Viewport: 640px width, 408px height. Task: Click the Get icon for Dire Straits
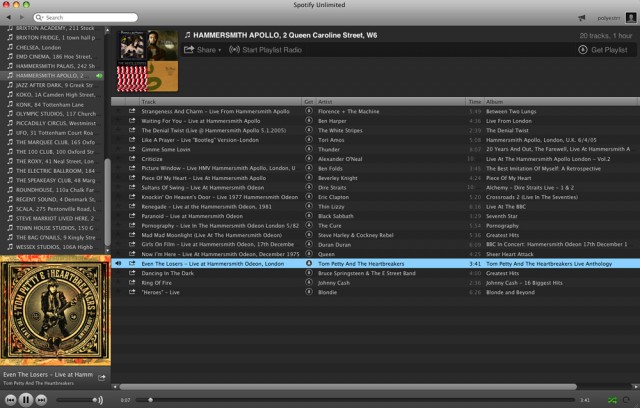tap(309, 187)
